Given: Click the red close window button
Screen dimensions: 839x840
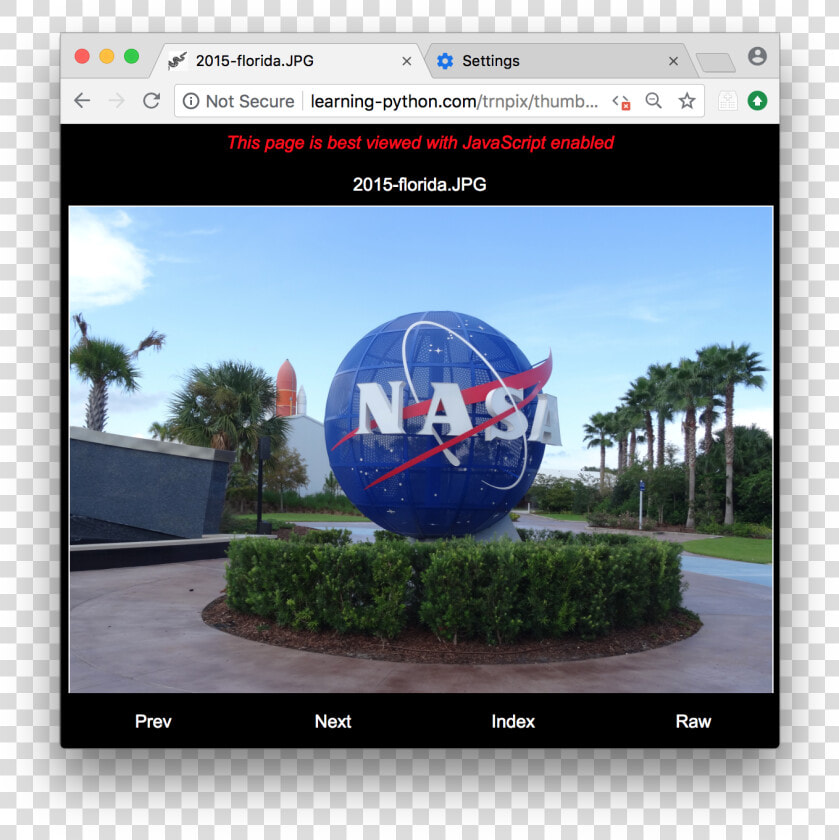Looking at the screenshot, I should click(x=82, y=56).
